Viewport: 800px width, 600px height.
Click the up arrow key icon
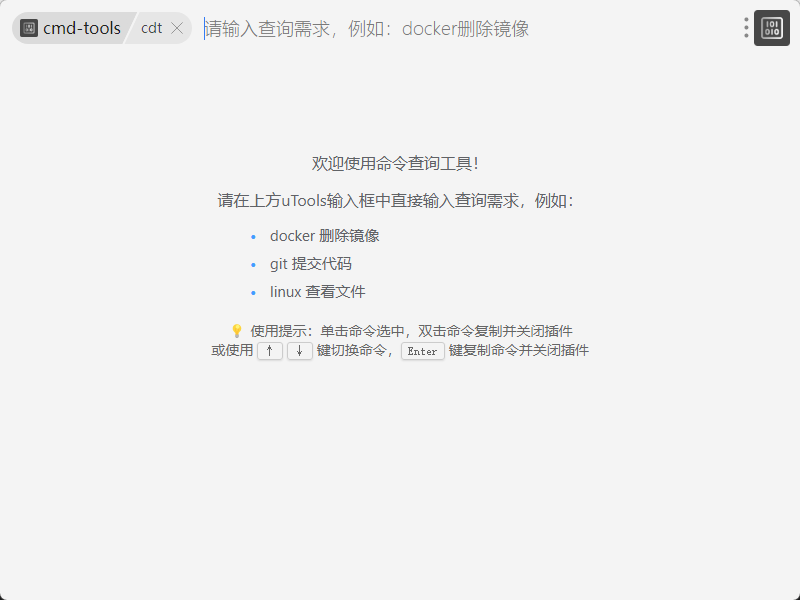coord(270,351)
